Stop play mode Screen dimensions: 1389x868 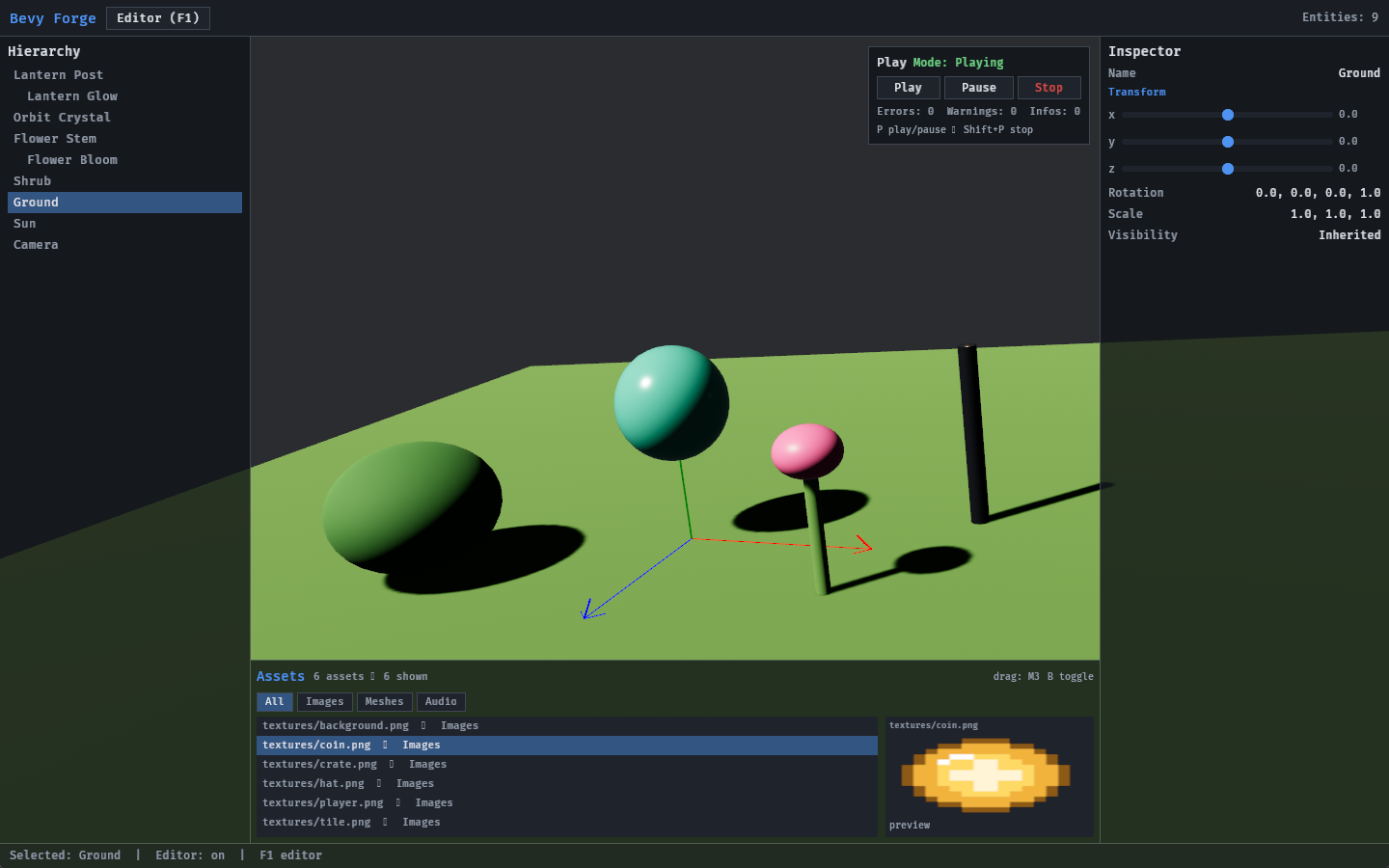pos(1049,88)
